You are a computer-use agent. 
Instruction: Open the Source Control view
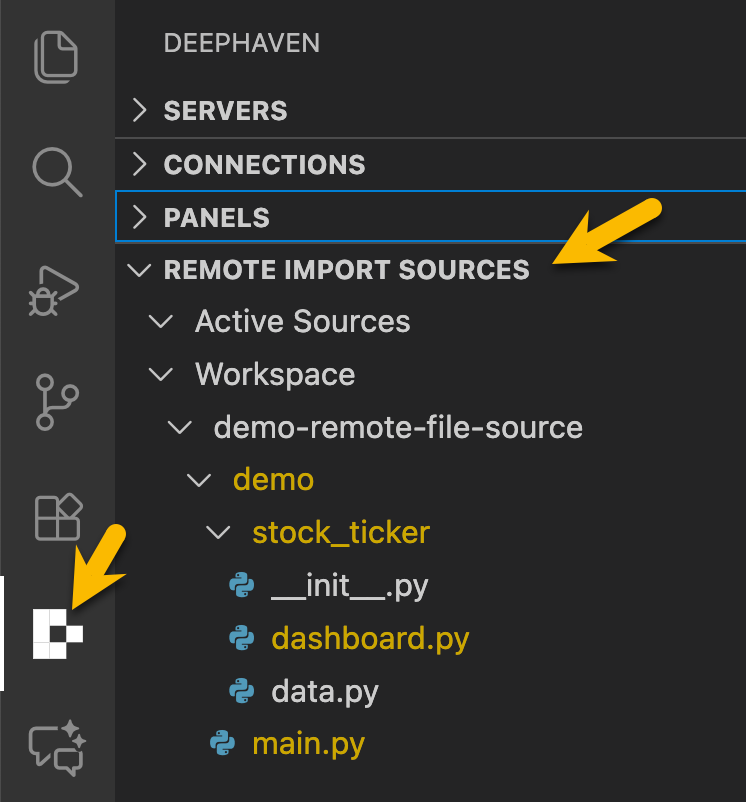click(57, 401)
